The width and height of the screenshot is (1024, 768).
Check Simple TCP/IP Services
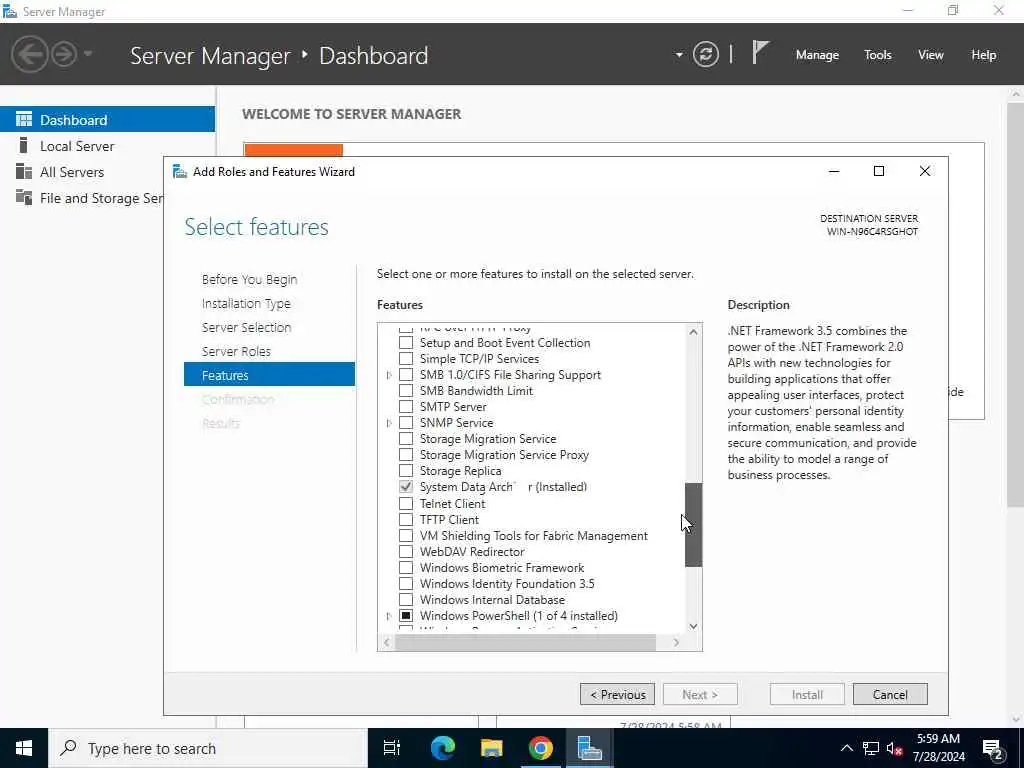406,359
